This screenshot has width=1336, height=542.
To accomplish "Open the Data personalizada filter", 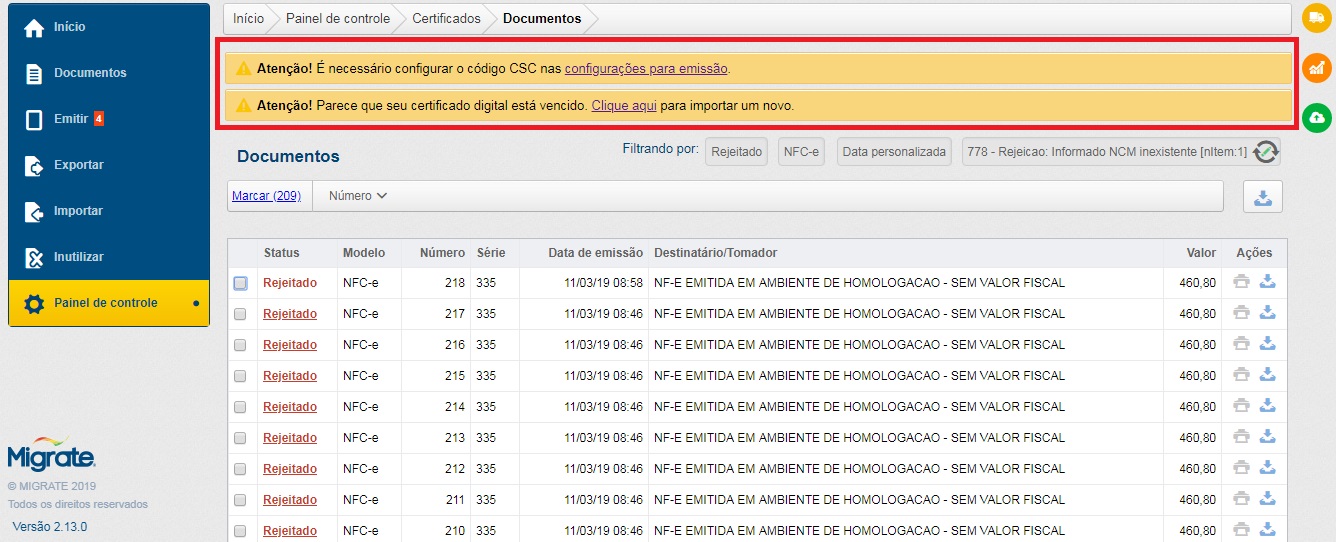I will pyautogui.click(x=893, y=152).
